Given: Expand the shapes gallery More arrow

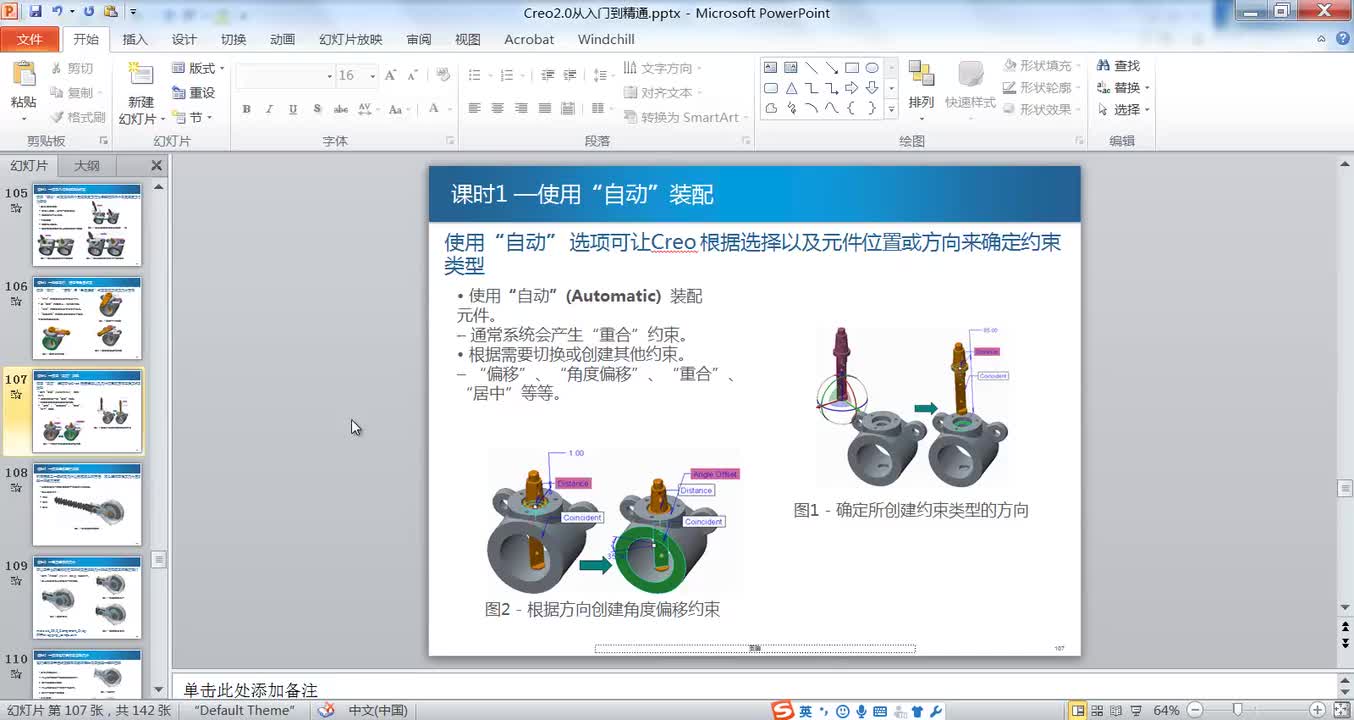Looking at the screenshot, I should (x=891, y=108).
